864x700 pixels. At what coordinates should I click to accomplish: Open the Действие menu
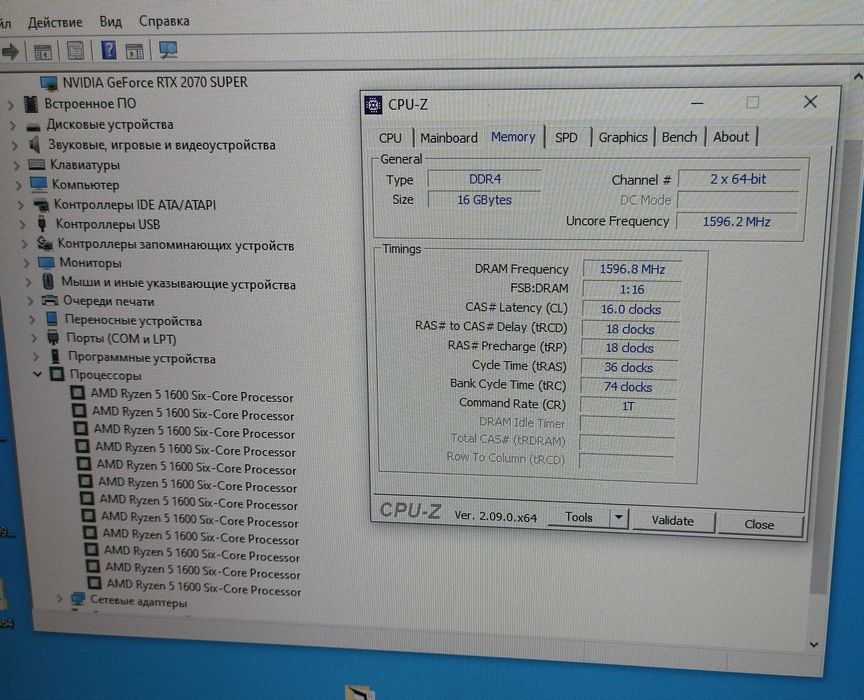point(55,23)
